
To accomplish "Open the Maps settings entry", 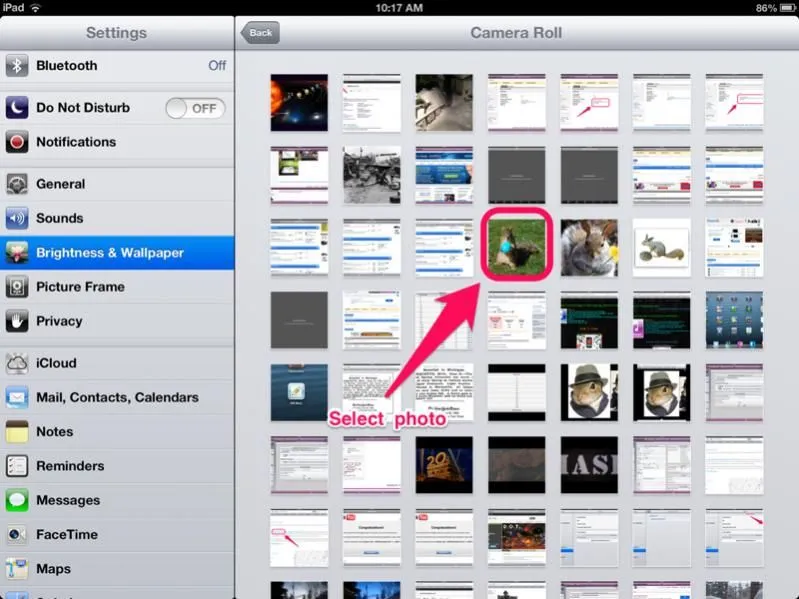I will (53, 569).
